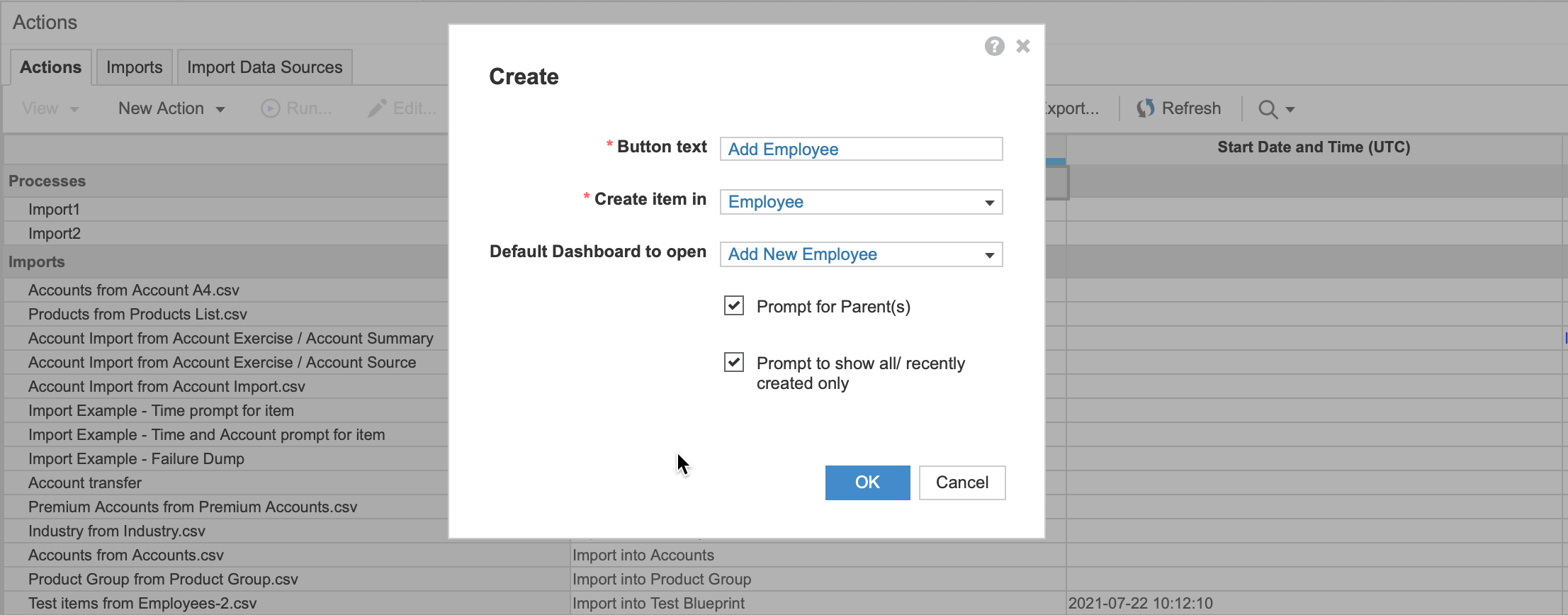
Task: Open the search magnifier icon
Action: pos(1268,109)
